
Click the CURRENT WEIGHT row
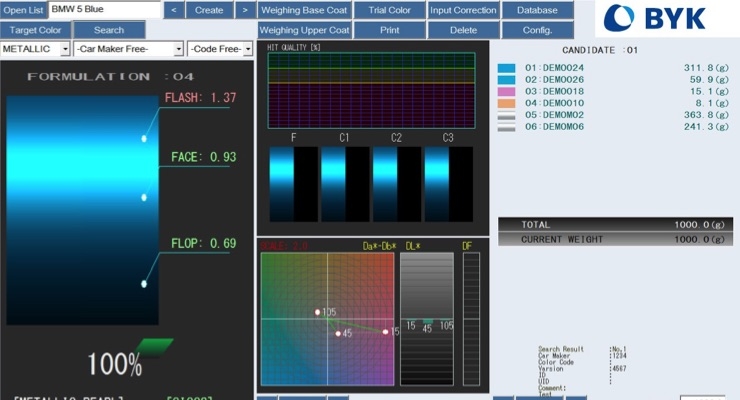615,239
